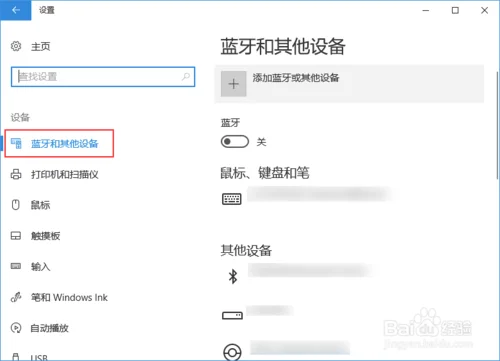Click the touchpad icon in sidebar

point(16,236)
